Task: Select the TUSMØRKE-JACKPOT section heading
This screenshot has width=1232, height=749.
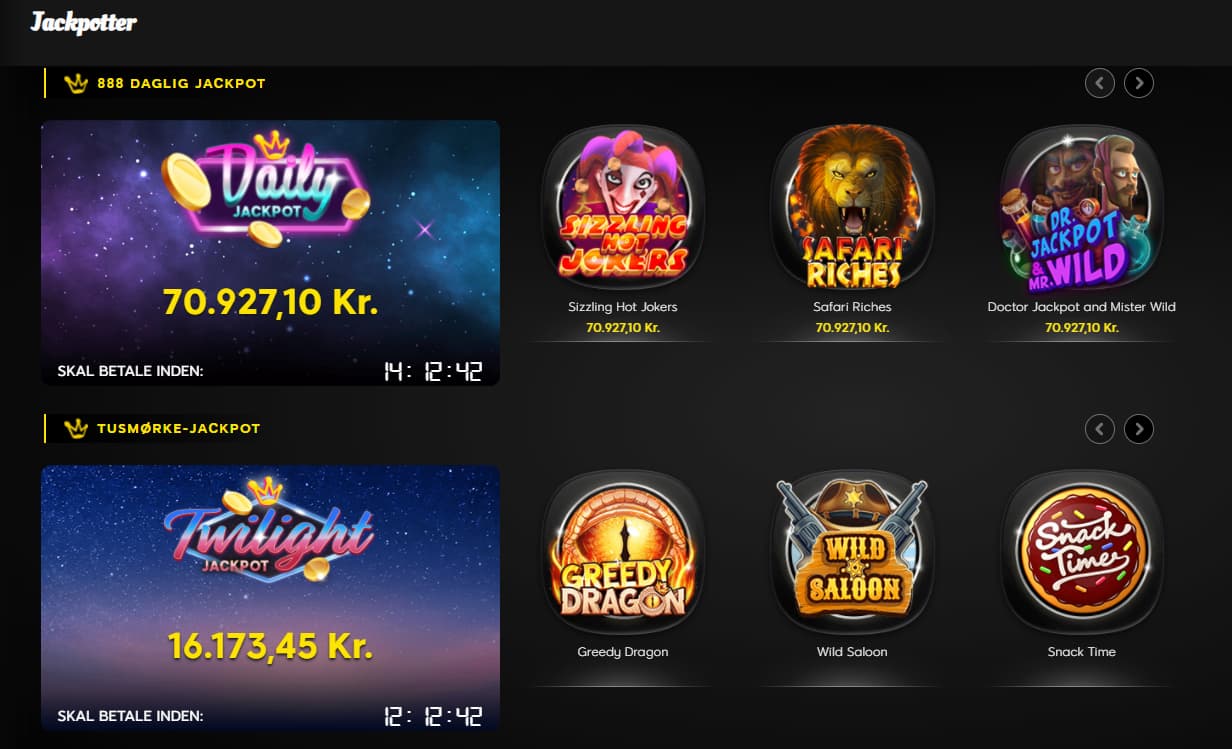Action: point(178,428)
